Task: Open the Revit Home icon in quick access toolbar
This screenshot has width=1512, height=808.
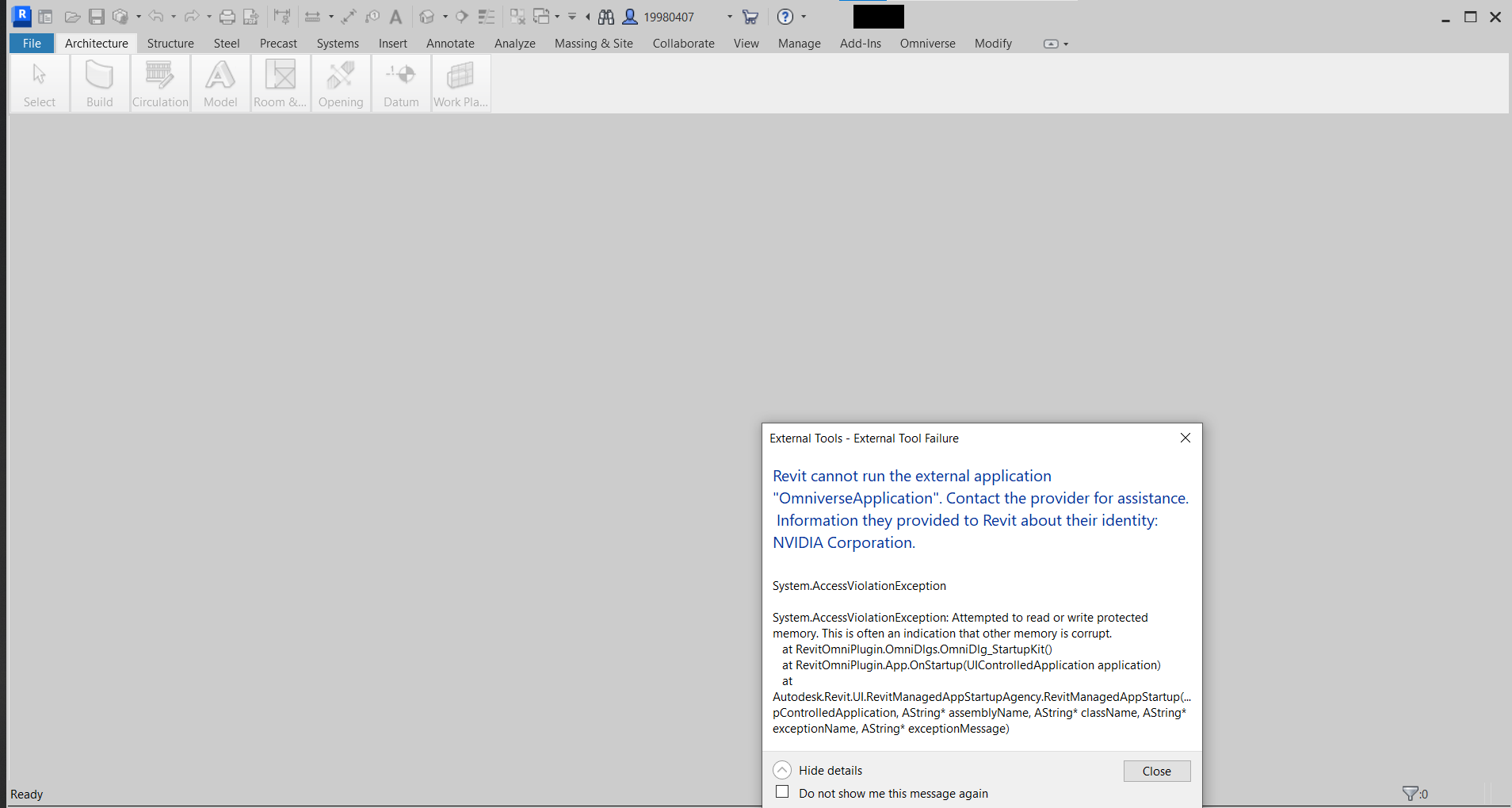Action: [46, 17]
